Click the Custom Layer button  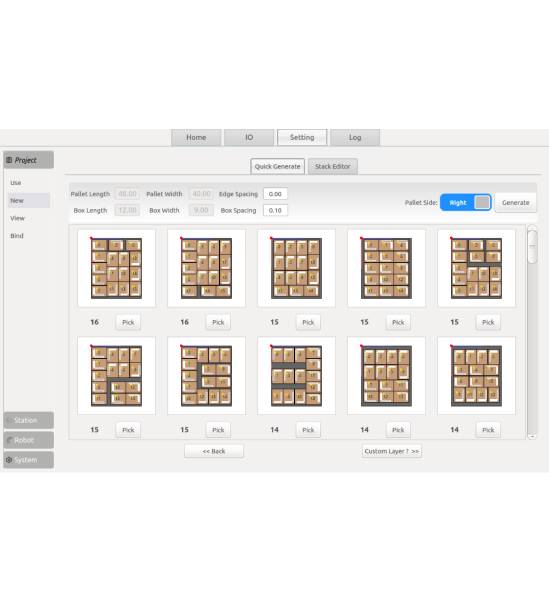[x=392, y=451]
